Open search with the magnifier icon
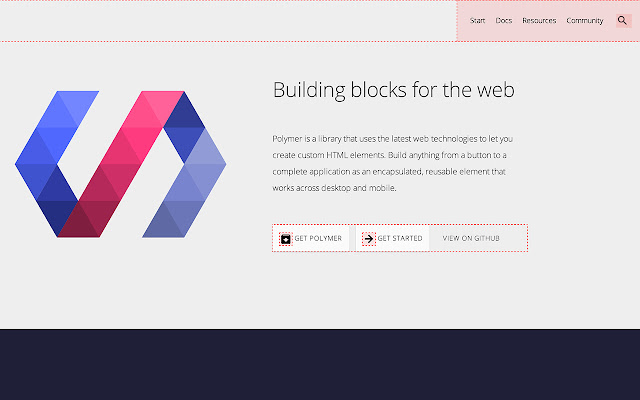The image size is (640, 400). [x=622, y=20]
